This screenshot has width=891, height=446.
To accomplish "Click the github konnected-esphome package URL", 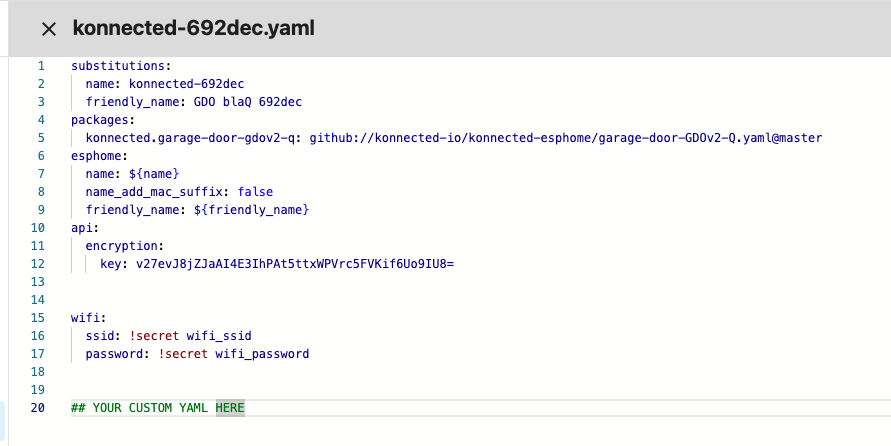I will pyautogui.click(x=565, y=138).
